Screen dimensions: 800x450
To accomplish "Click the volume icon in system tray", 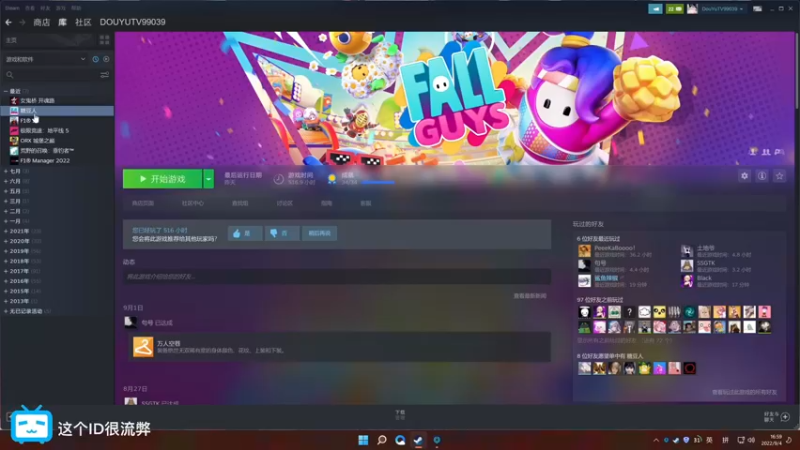I will point(751,440).
